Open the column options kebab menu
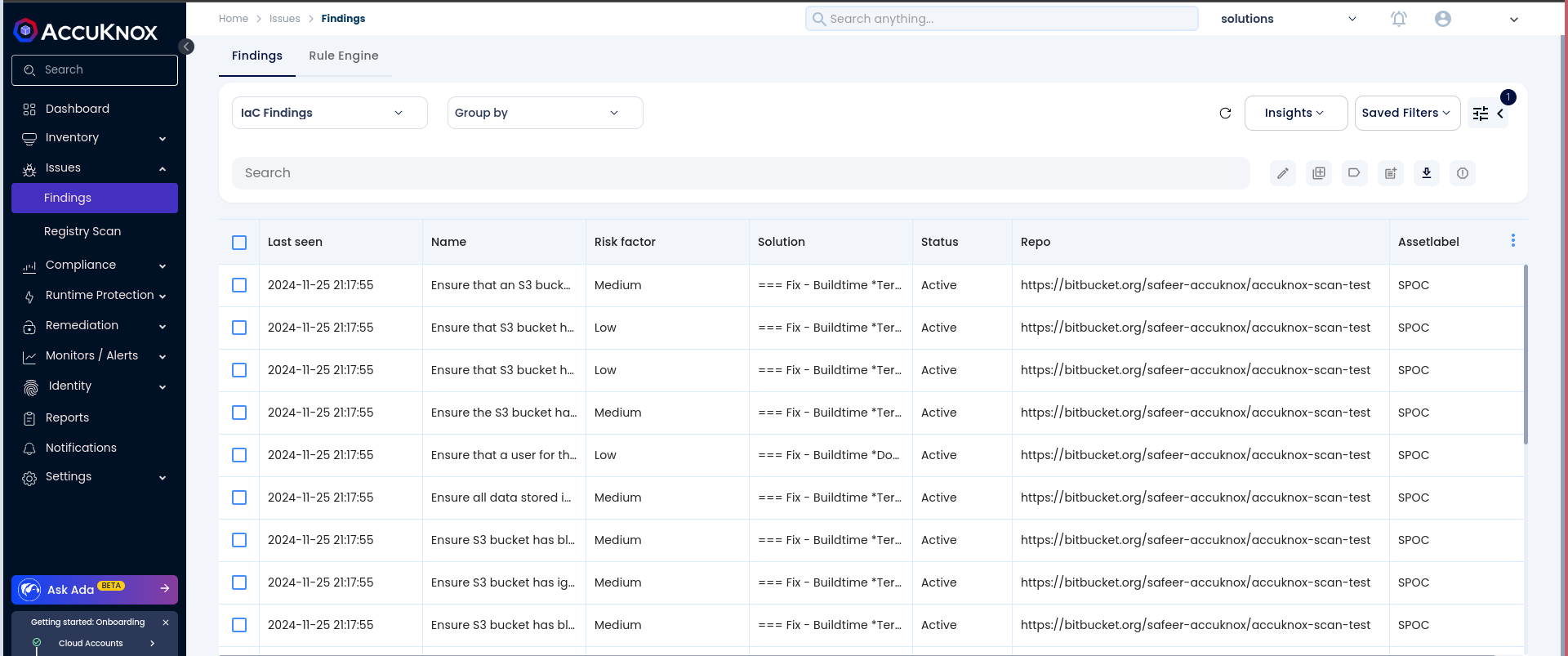The width and height of the screenshot is (1568, 656). click(x=1513, y=240)
